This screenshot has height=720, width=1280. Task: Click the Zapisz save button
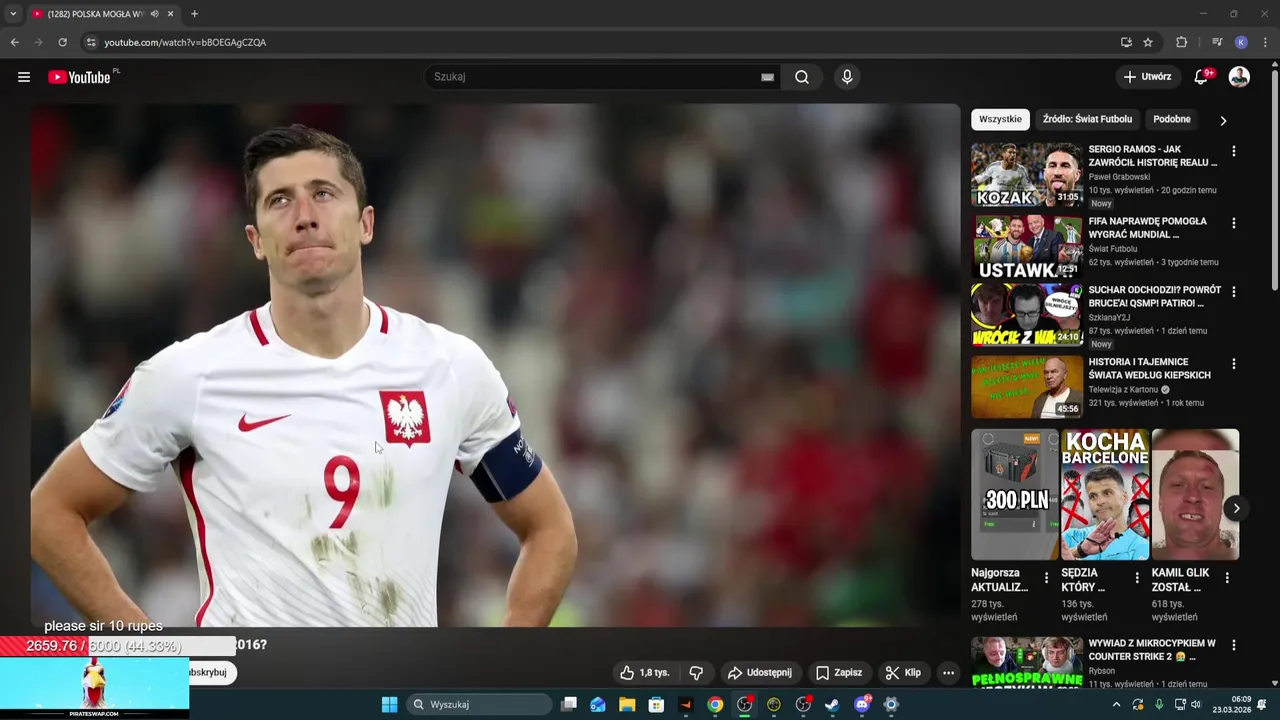pyautogui.click(x=838, y=673)
